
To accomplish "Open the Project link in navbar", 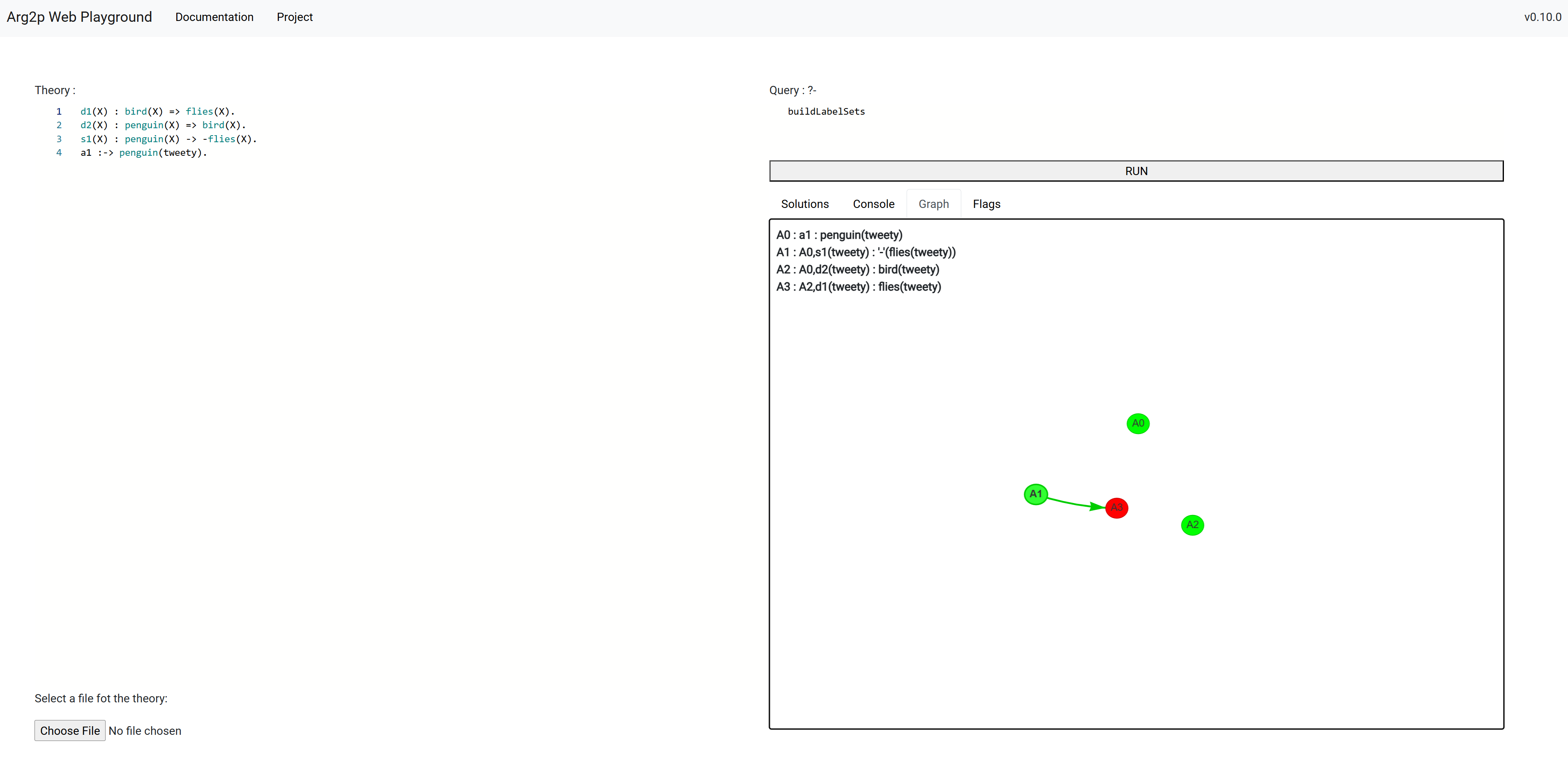I will pos(294,17).
